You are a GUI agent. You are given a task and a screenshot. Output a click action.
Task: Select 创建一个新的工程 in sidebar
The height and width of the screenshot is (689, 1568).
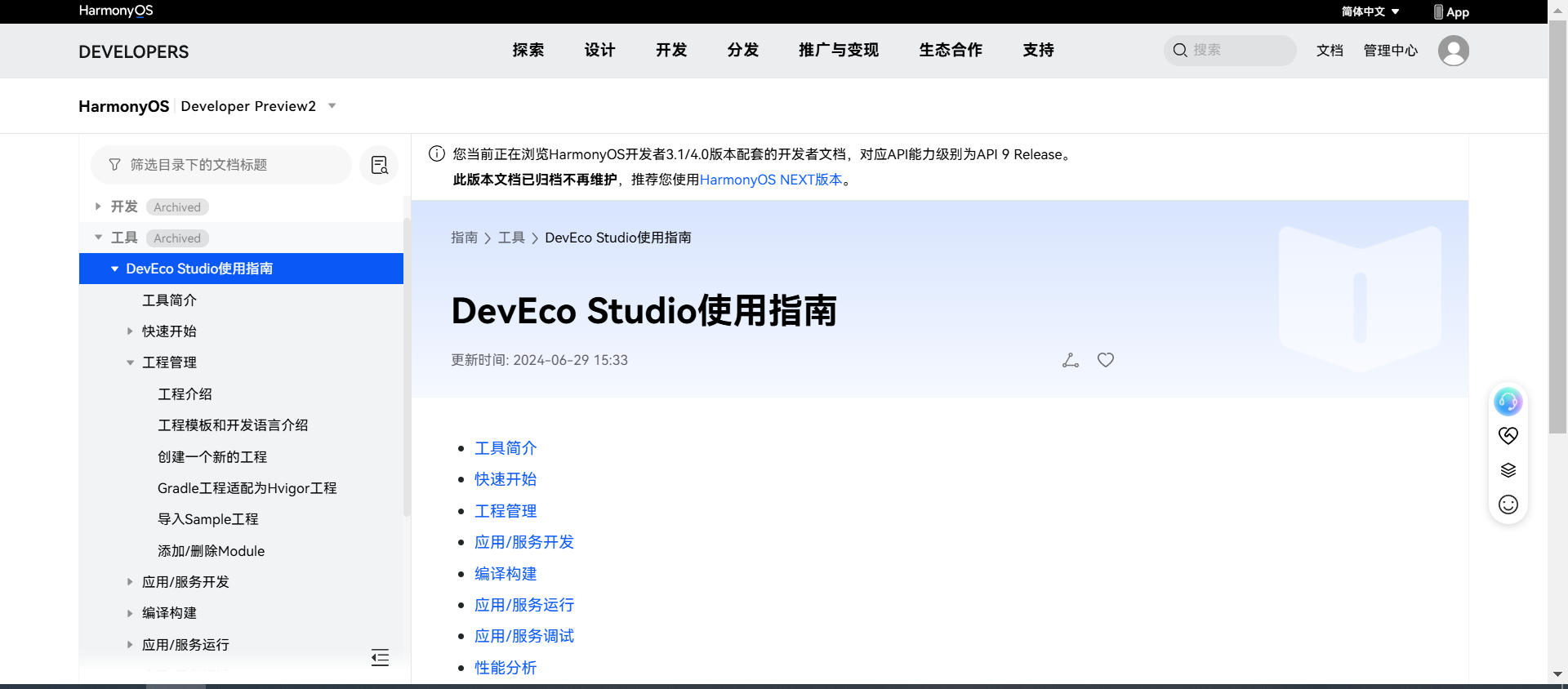[x=212, y=457]
